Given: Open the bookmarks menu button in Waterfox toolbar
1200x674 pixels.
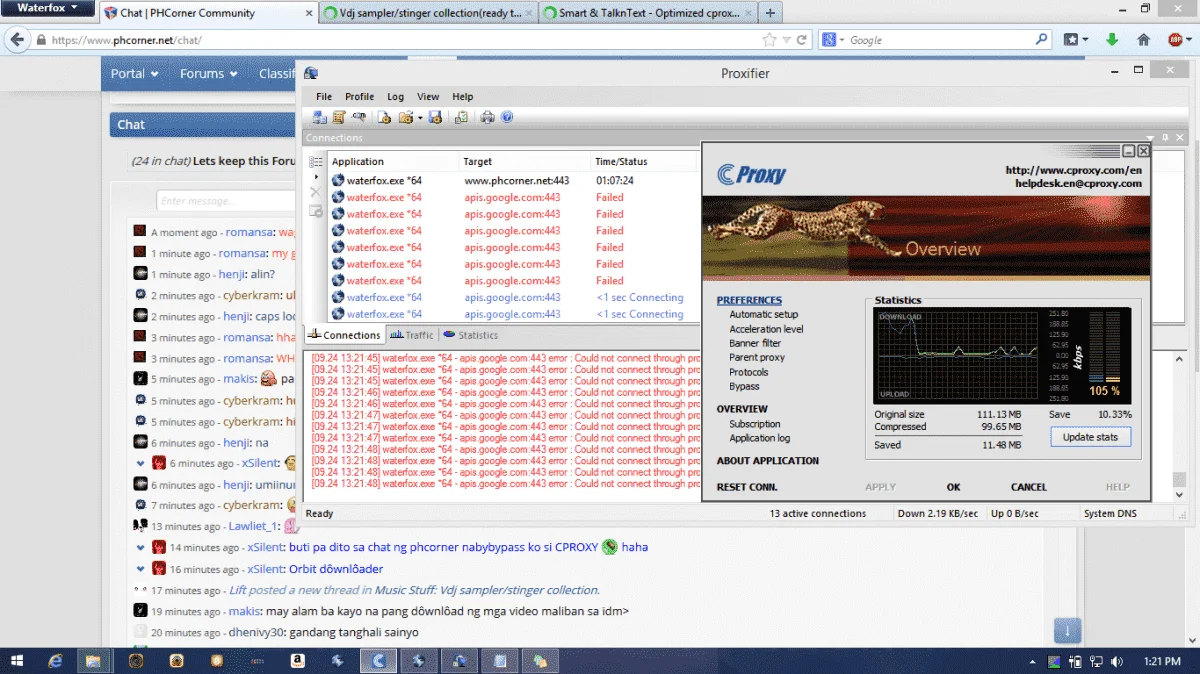Looking at the screenshot, I should point(1076,40).
